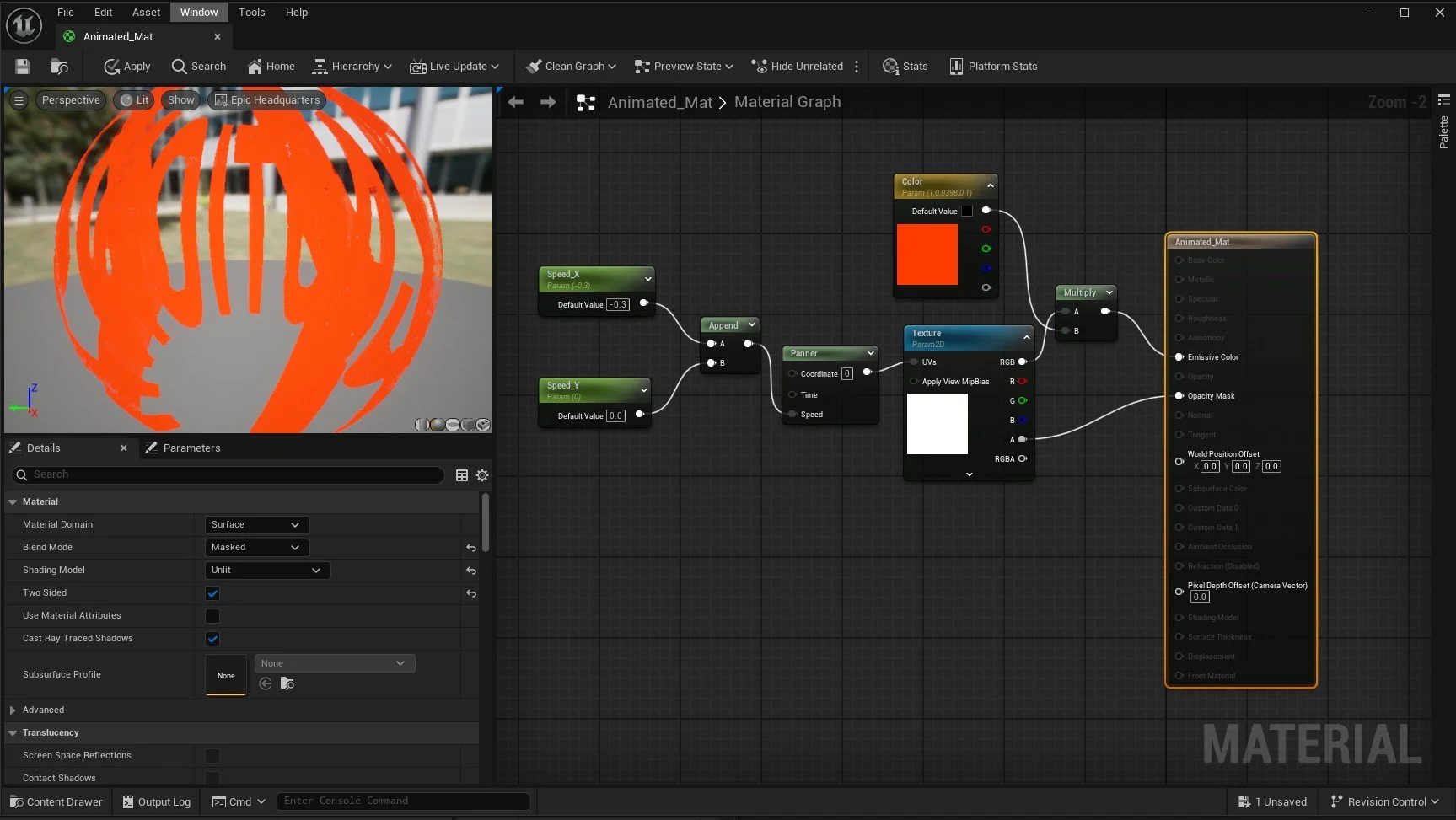Select the sphere preview shape icon
Viewport: 1456px width, 820px height.
[437, 425]
